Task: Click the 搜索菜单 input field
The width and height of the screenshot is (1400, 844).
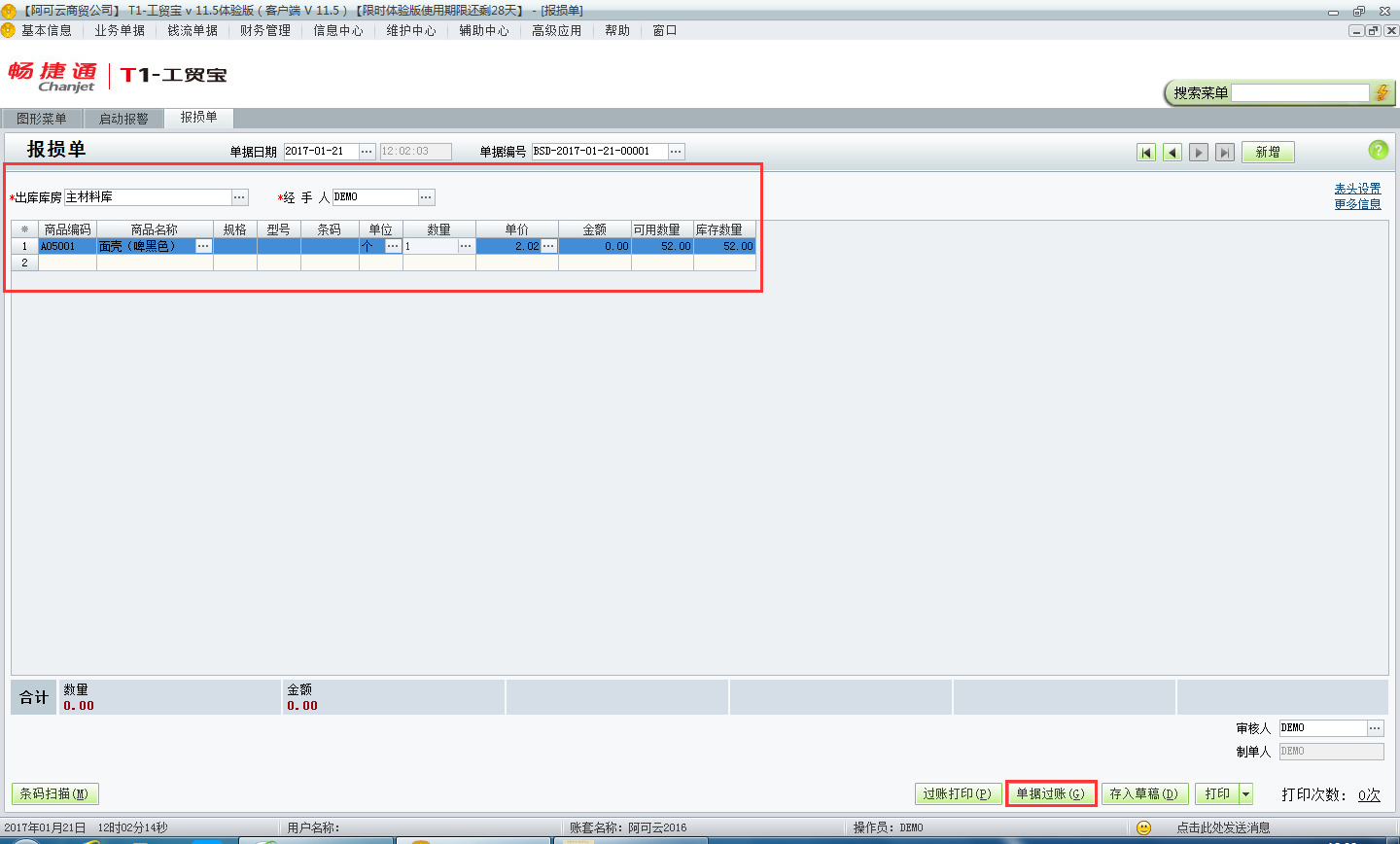Action: (x=1299, y=93)
